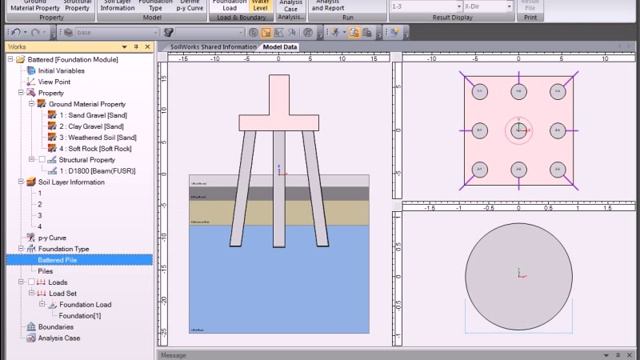Click the circular icon left of orange toolbar icon
The image size is (640, 360).
253,32
